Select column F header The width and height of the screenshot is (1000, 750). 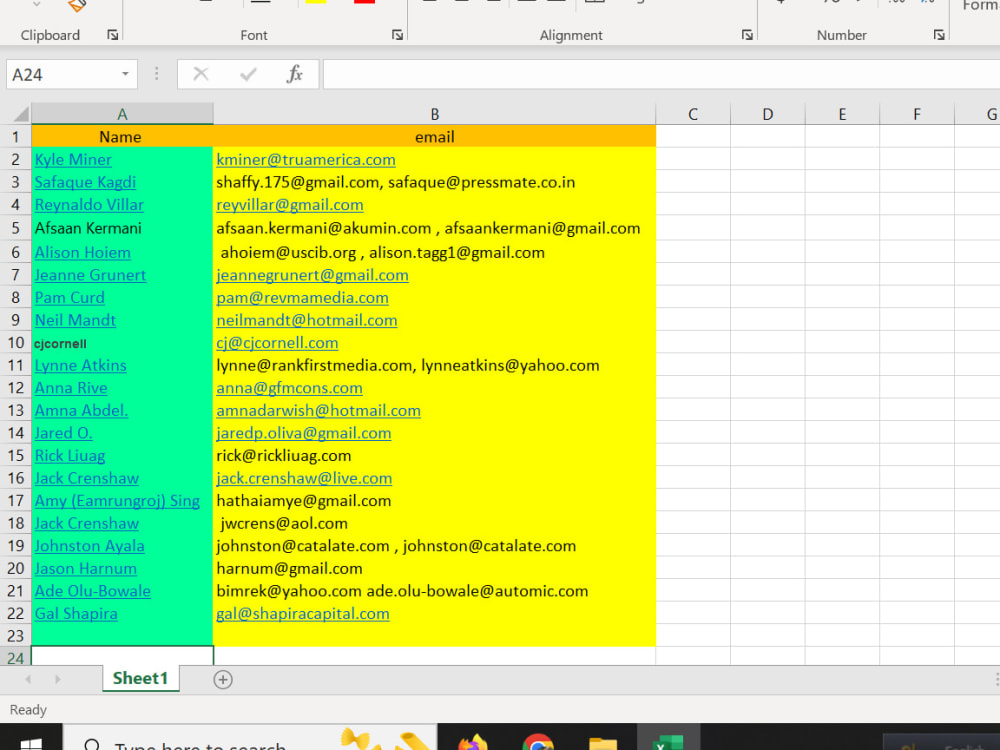916,114
